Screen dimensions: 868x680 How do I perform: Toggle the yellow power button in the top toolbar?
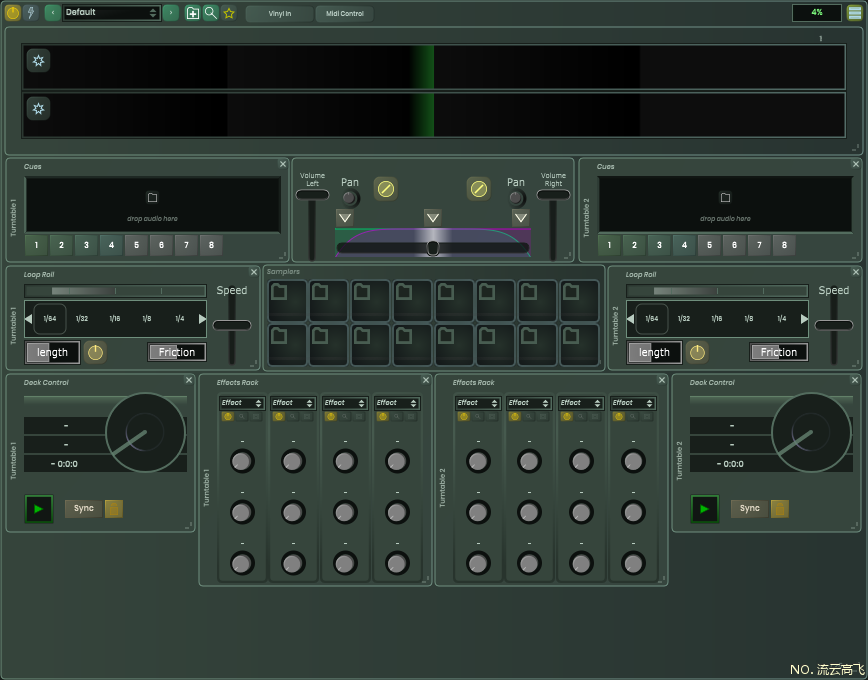click(x=13, y=13)
